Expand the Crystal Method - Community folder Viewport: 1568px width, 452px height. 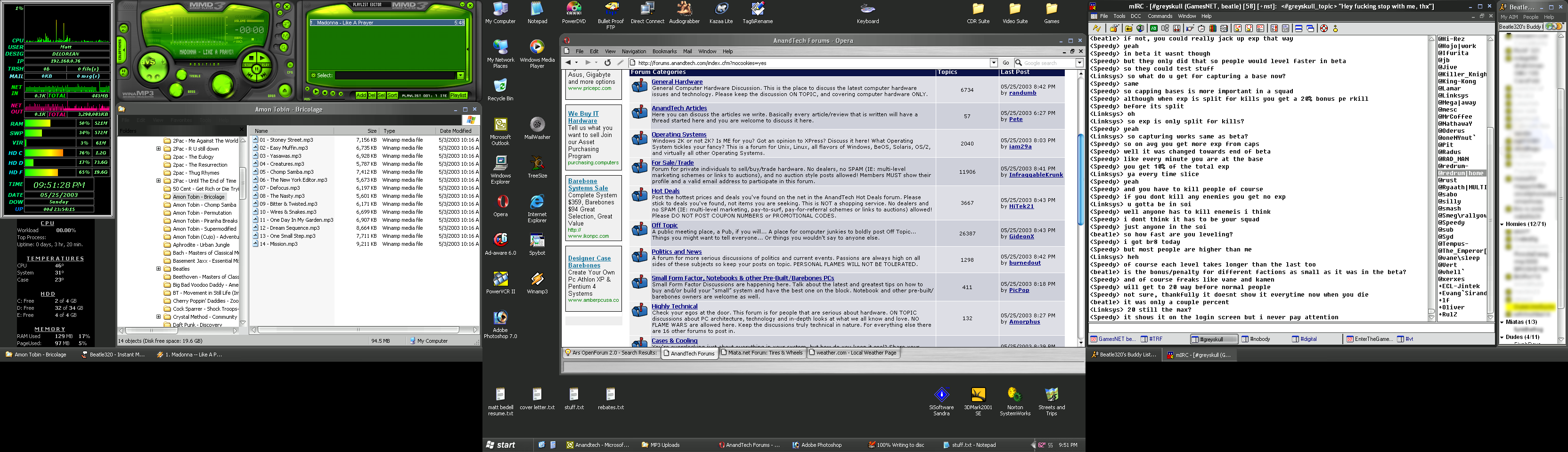point(159,317)
